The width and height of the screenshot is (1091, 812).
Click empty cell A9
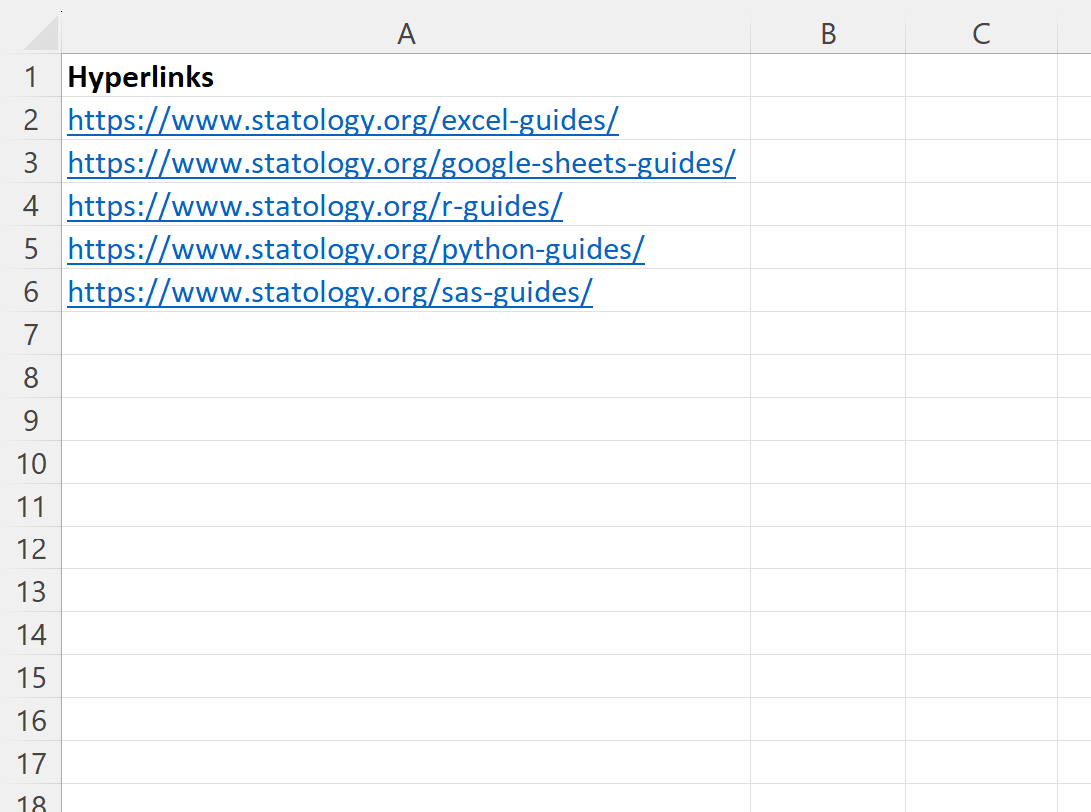pyautogui.click(x=406, y=420)
